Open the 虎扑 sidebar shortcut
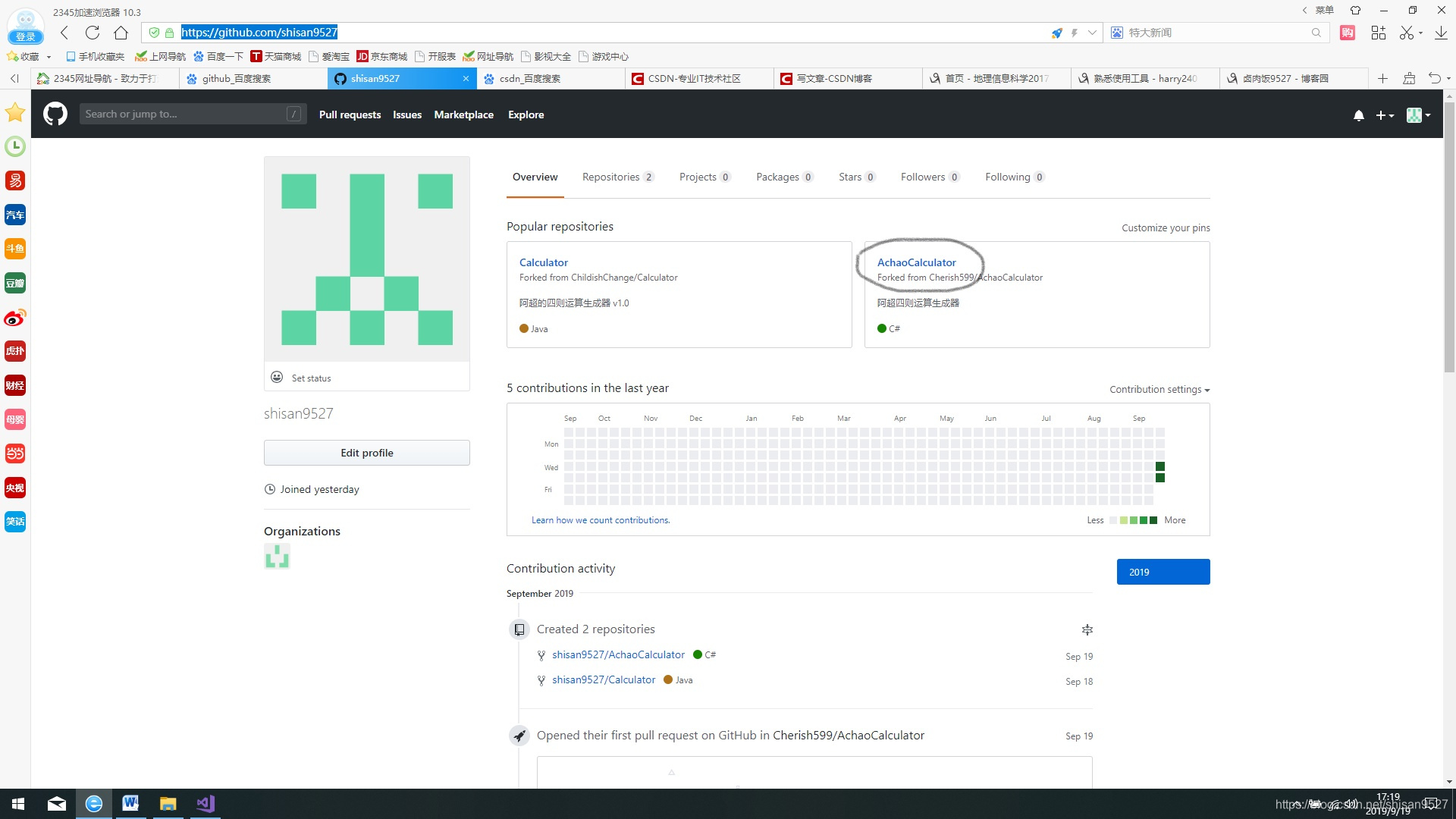 tap(15, 351)
